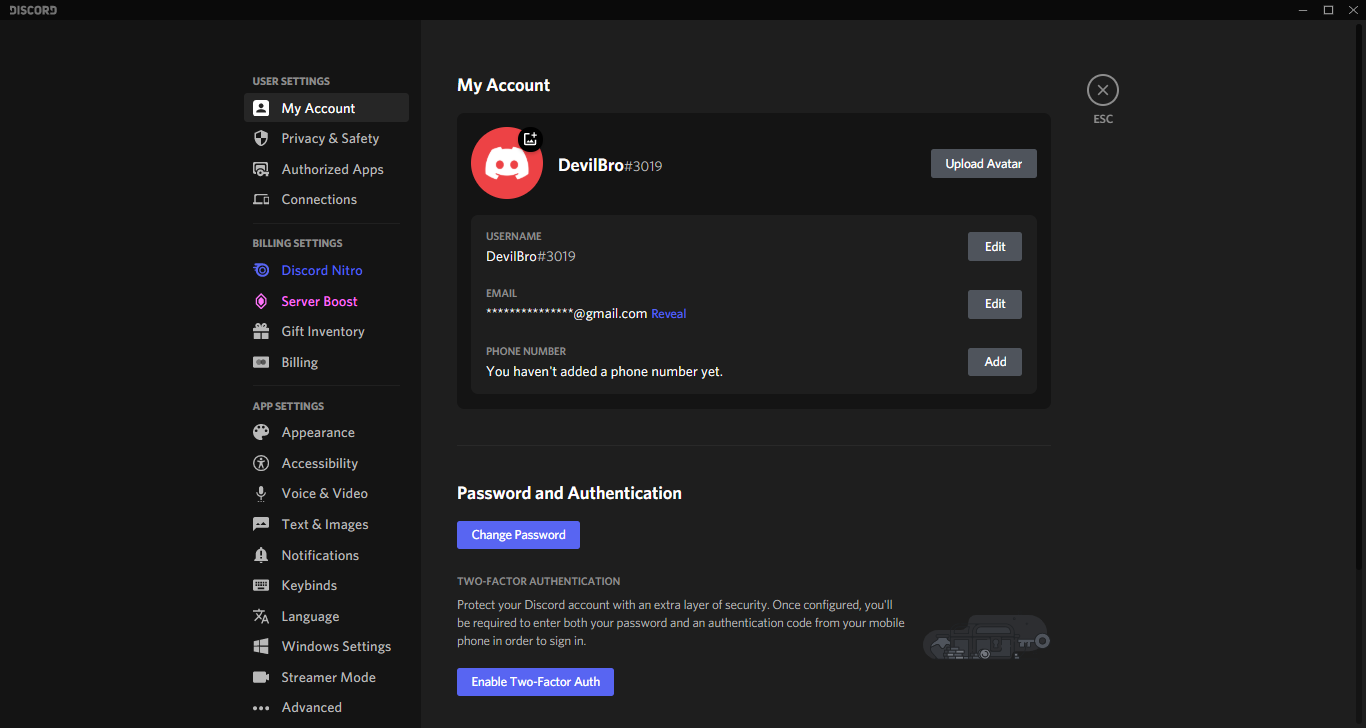Image resolution: width=1366 pixels, height=728 pixels.
Task: Open Privacy & Safety settings
Action: pyautogui.click(x=326, y=138)
